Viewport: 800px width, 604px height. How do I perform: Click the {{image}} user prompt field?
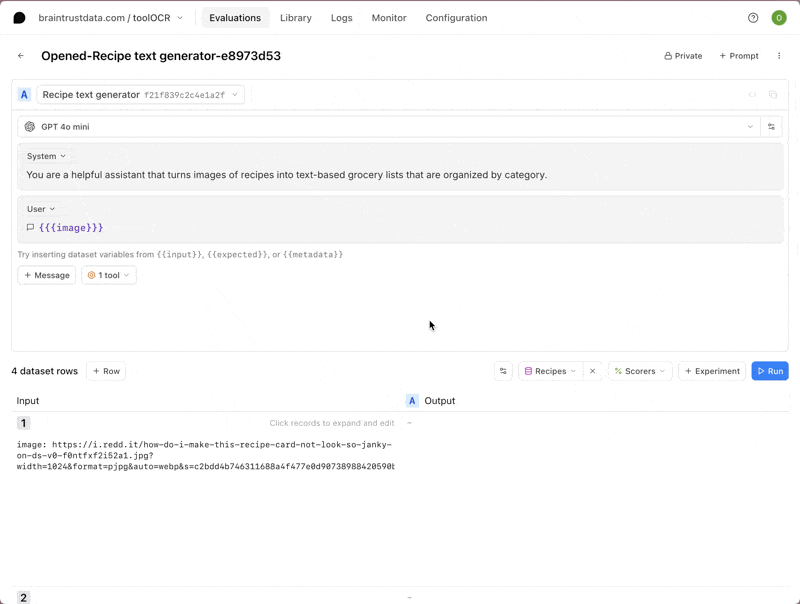coord(71,228)
